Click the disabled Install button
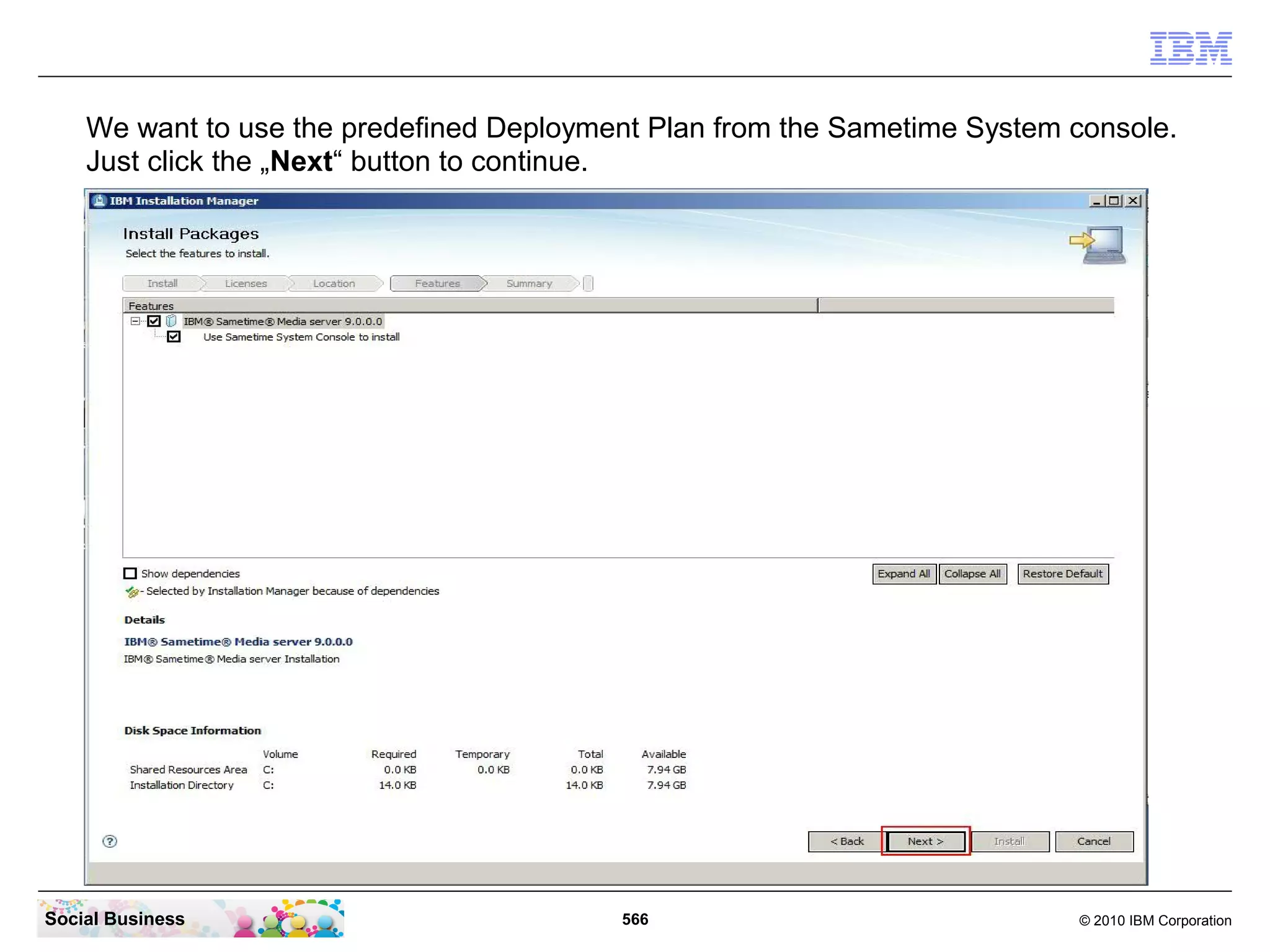 1010,842
